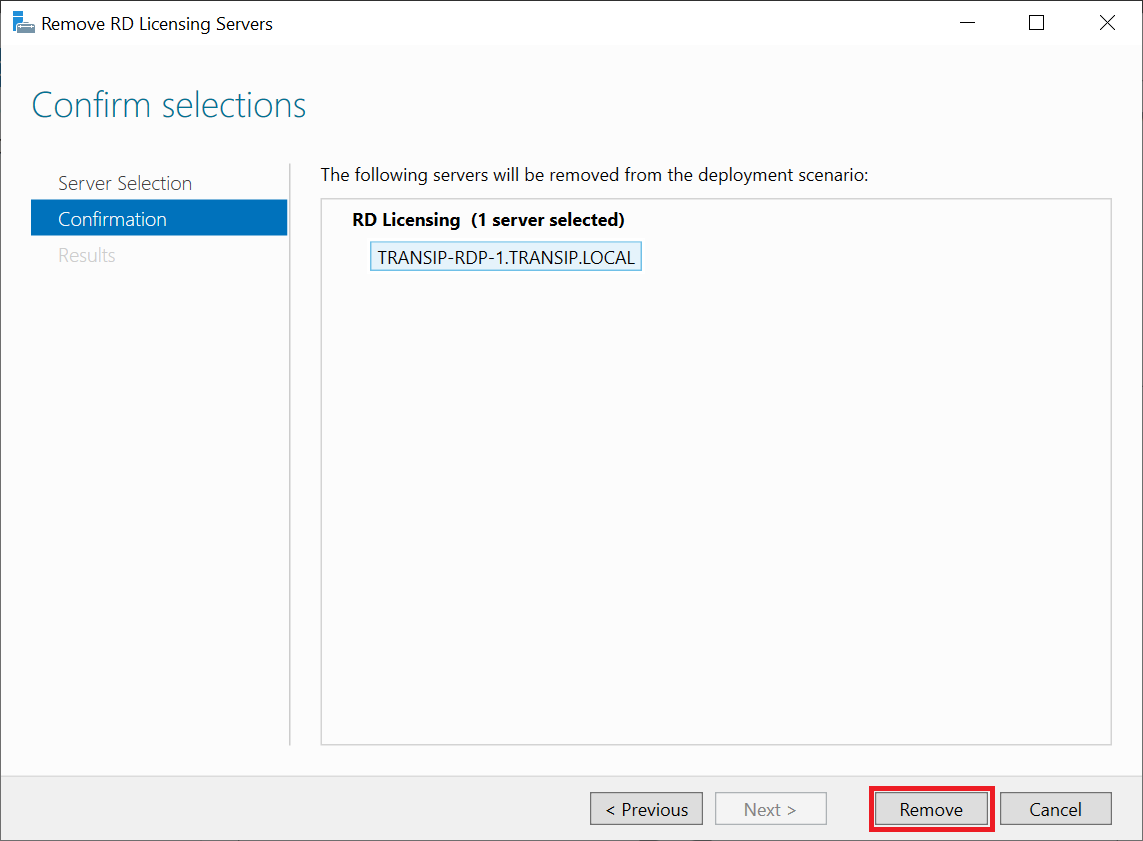Select the Confirmation step in sidebar

pyautogui.click(x=159, y=218)
